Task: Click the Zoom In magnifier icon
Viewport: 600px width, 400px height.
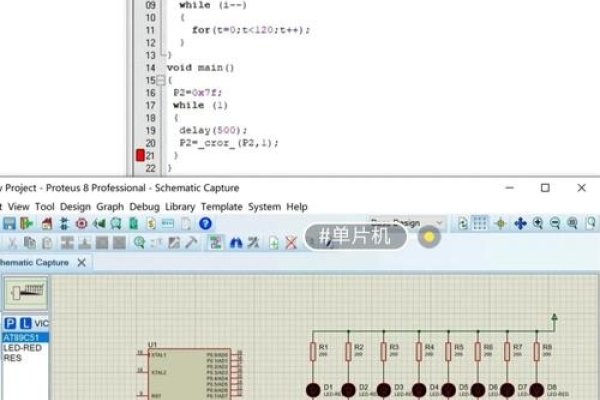Action: [x=538, y=223]
